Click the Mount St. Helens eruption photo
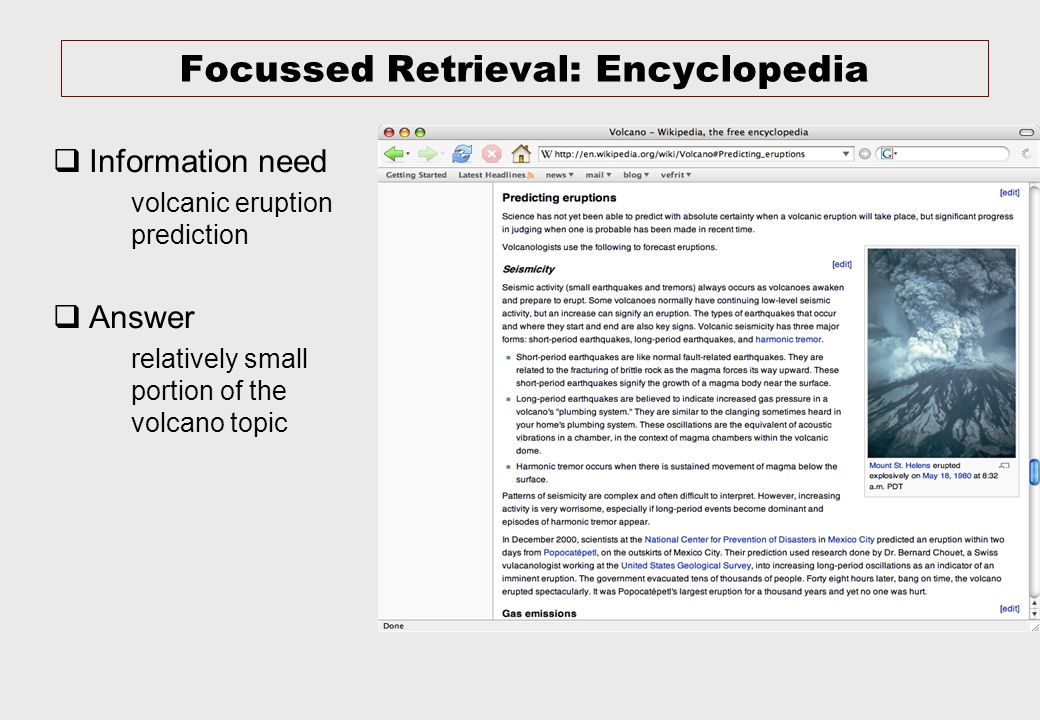Viewport: 1040px width, 720px height. (x=941, y=353)
